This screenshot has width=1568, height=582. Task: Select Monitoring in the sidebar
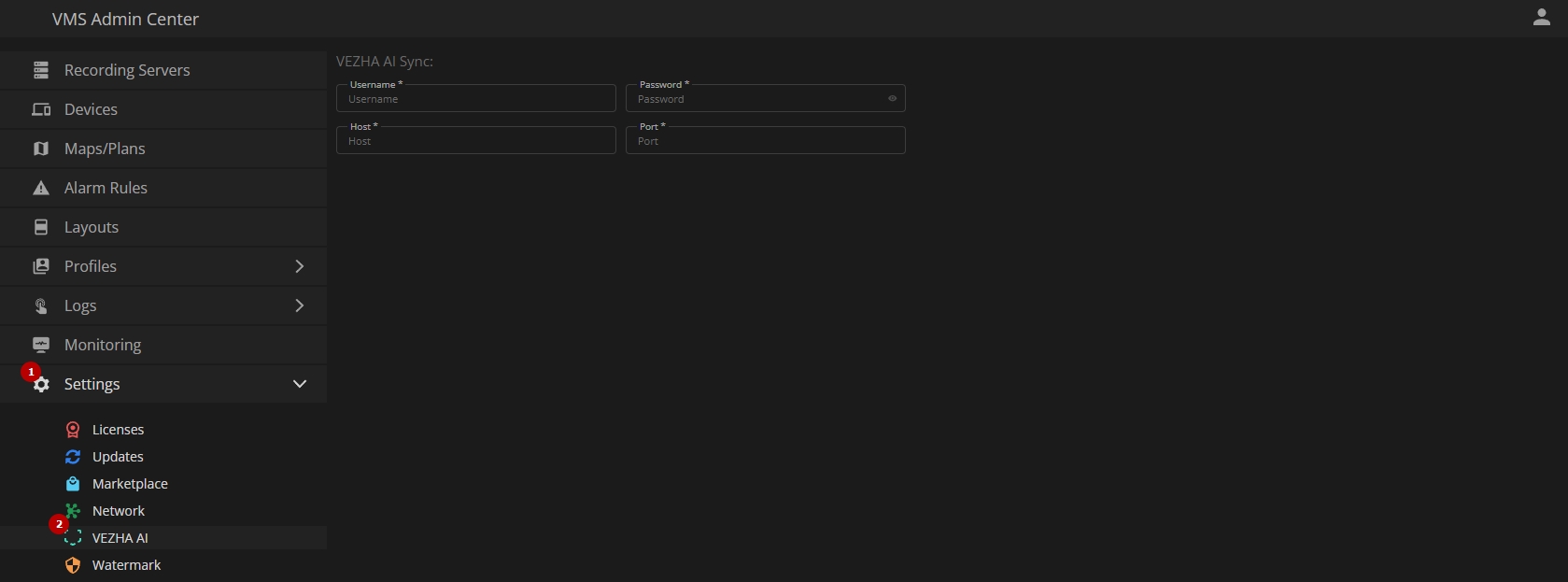pyautogui.click(x=163, y=345)
